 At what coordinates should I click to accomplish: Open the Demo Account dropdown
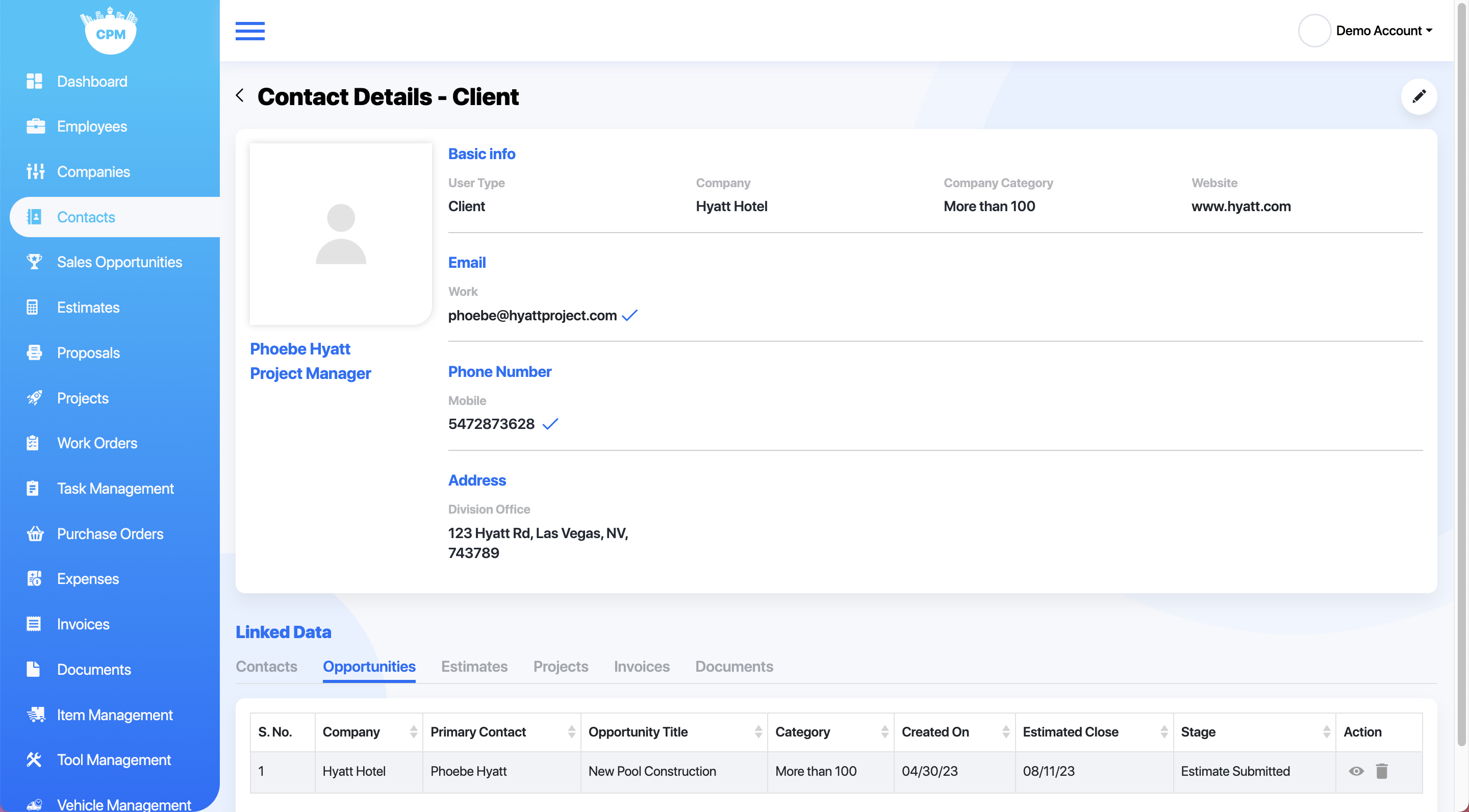tap(1384, 31)
